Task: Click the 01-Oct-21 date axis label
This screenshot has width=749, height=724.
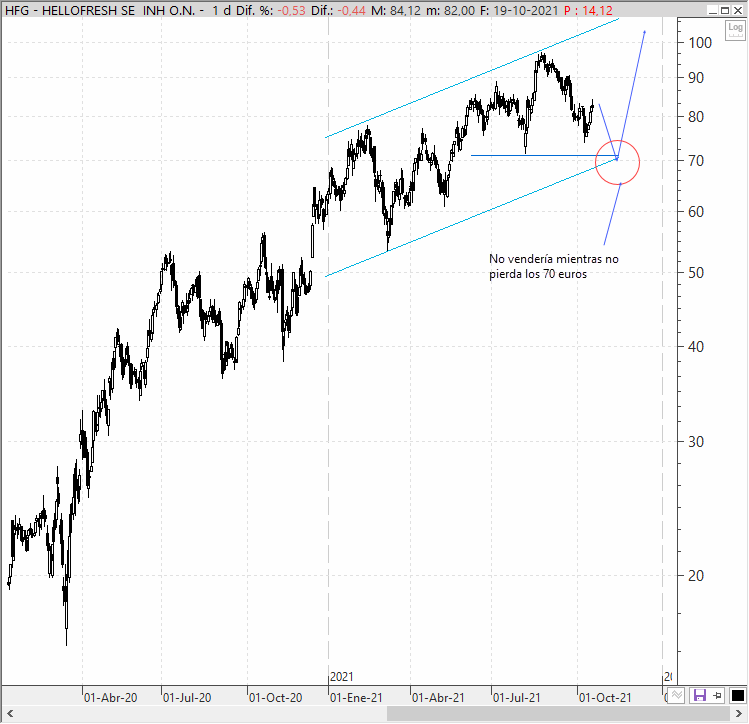Action: tap(605, 698)
